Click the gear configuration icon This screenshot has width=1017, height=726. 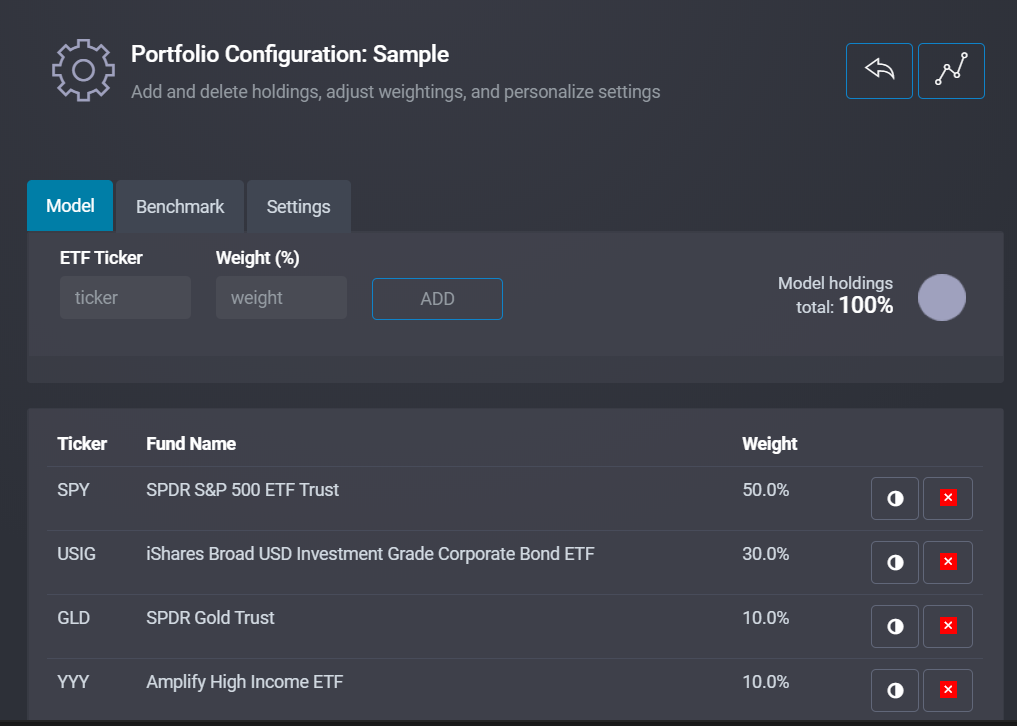coord(84,70)
